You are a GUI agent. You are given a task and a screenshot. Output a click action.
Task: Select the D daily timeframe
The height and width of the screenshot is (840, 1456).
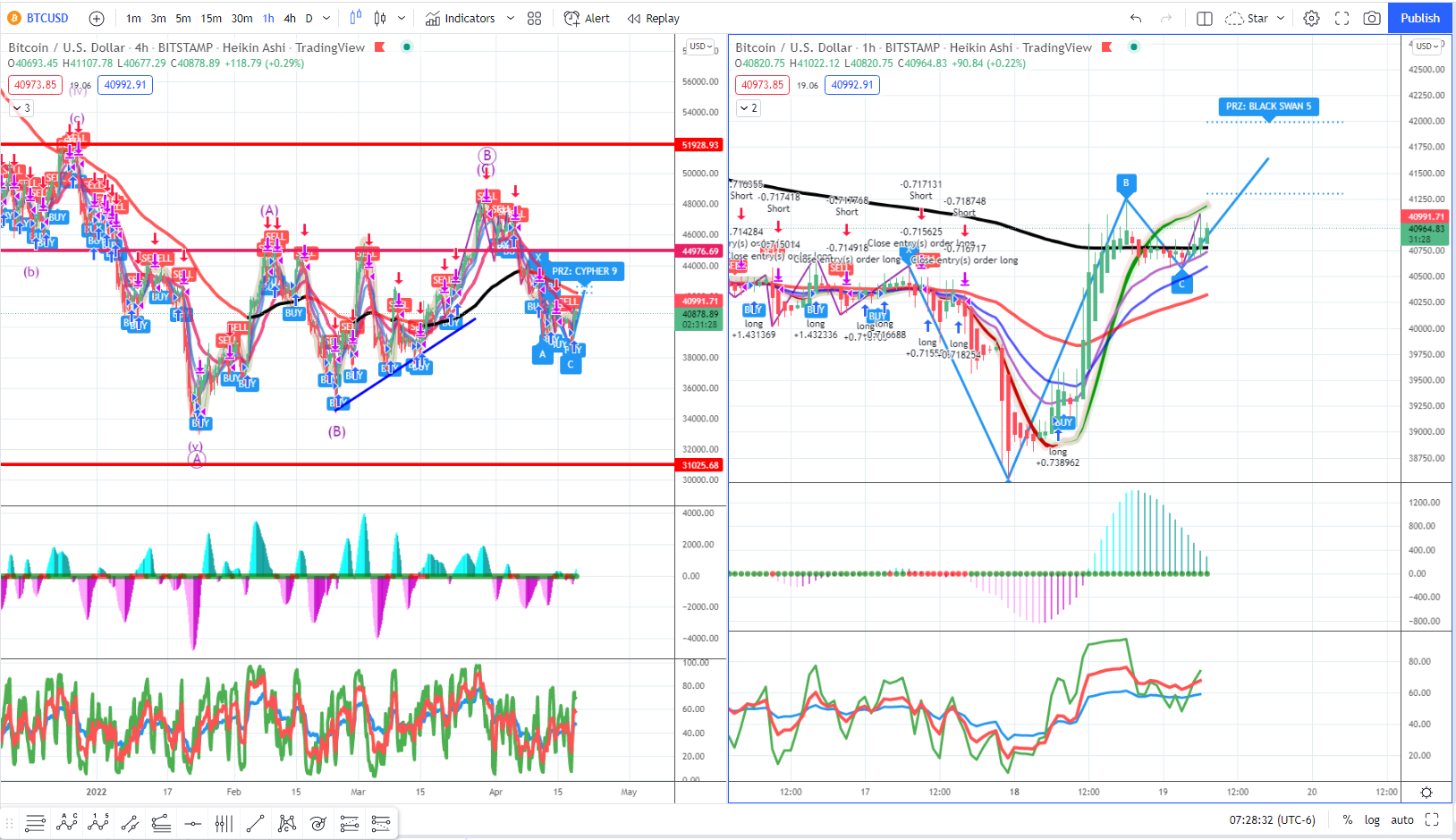[309, 18]
